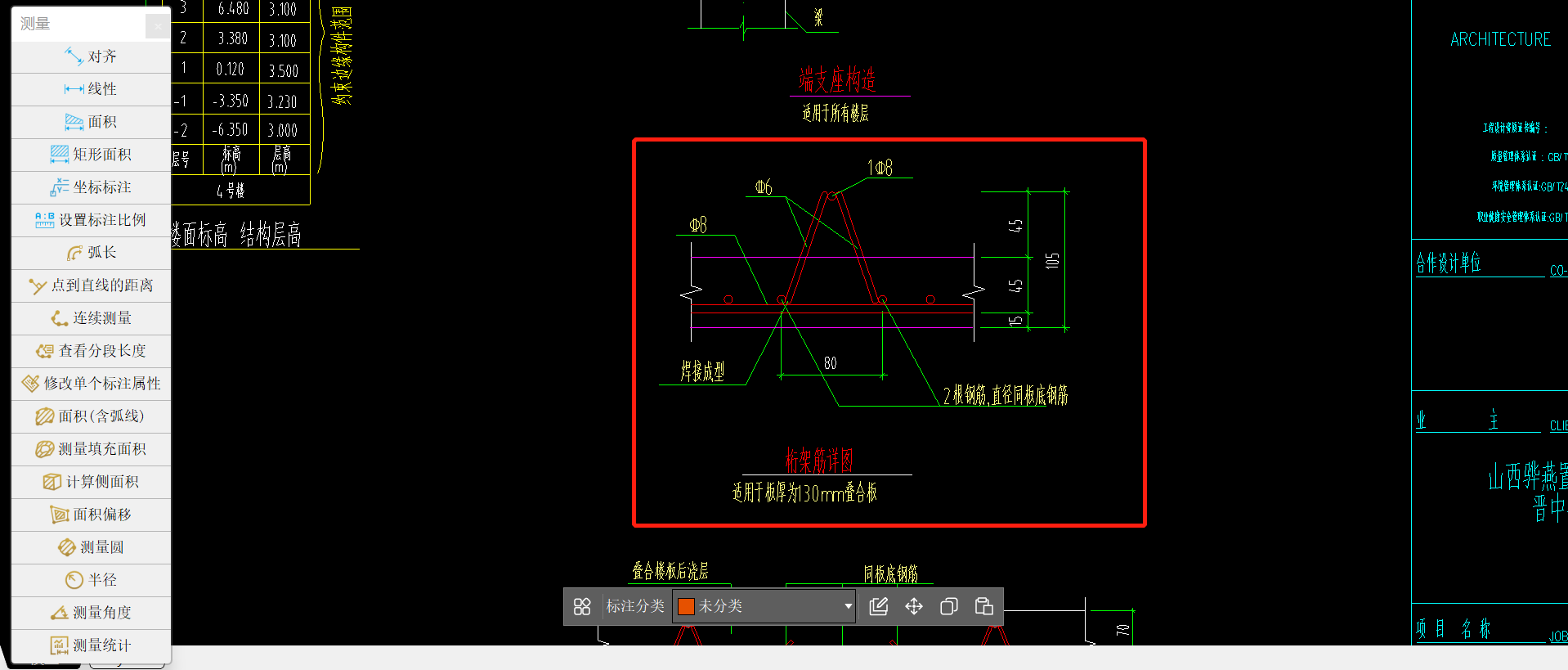Open 设置标注比例 annotation scale setting
Image resolution: width=1568 pixels, height=670 pixels.
pos(91,220)
